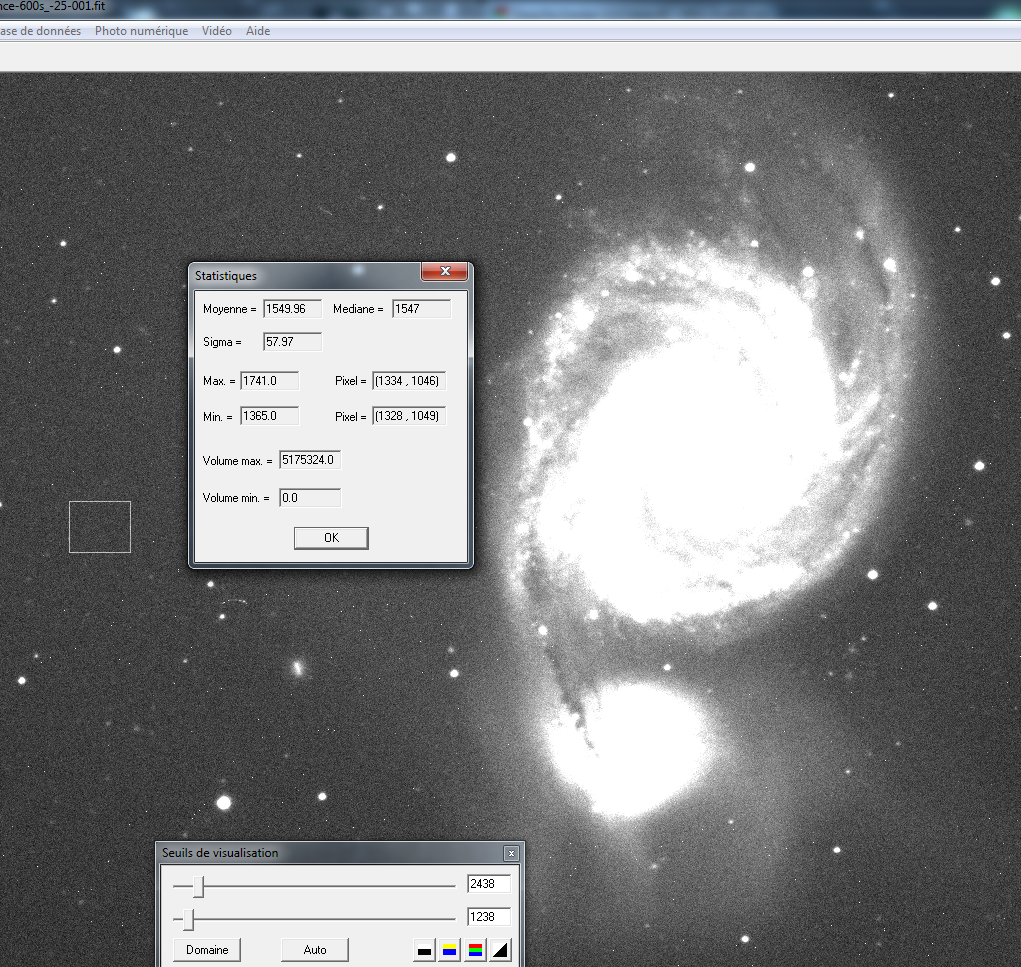1021x967 pixels.
Task: Select the yellow-blue false color display icon
Action: click(x=449, y=949)
